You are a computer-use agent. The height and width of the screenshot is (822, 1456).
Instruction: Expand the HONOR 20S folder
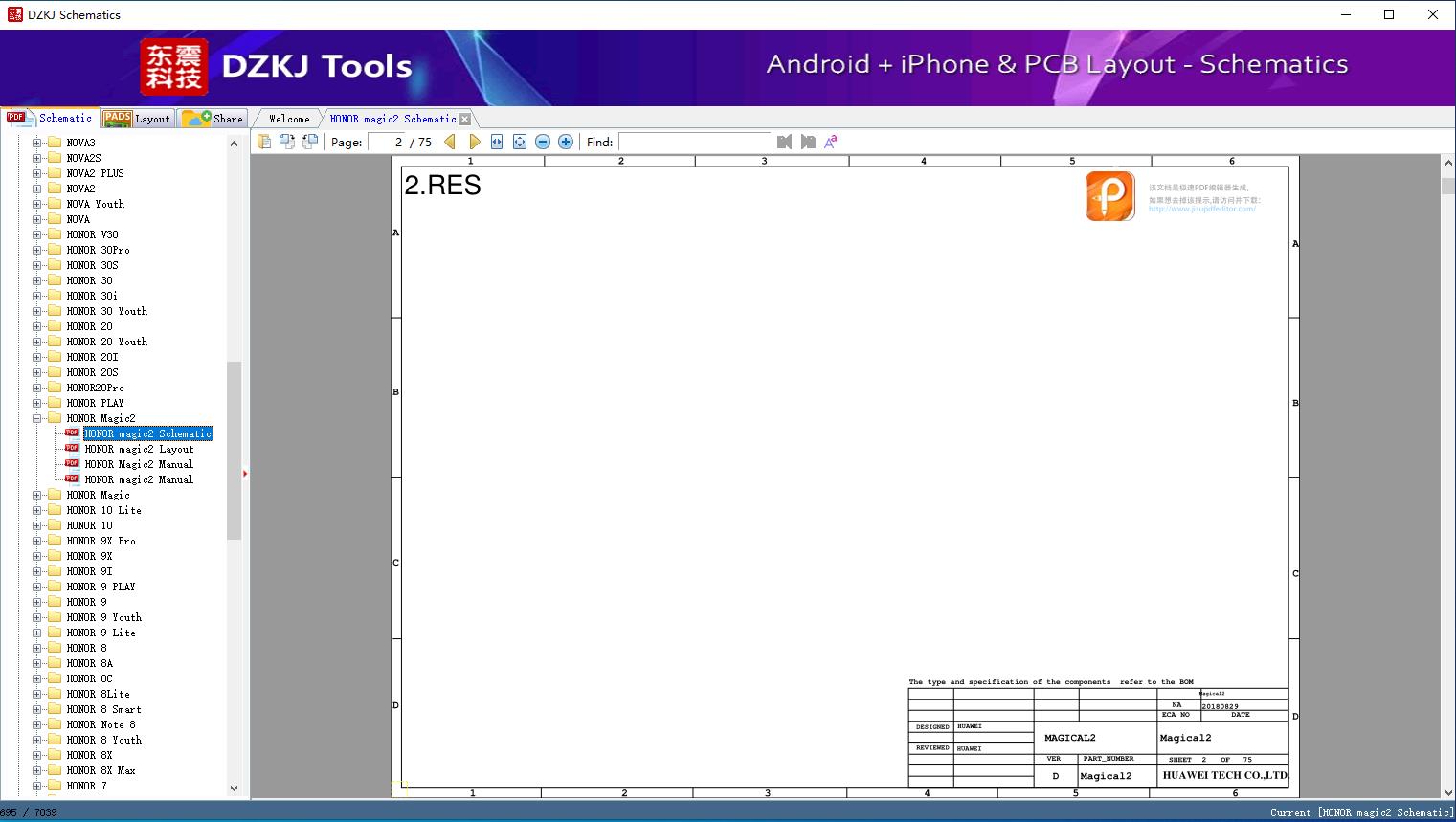(x=37, y=372)
